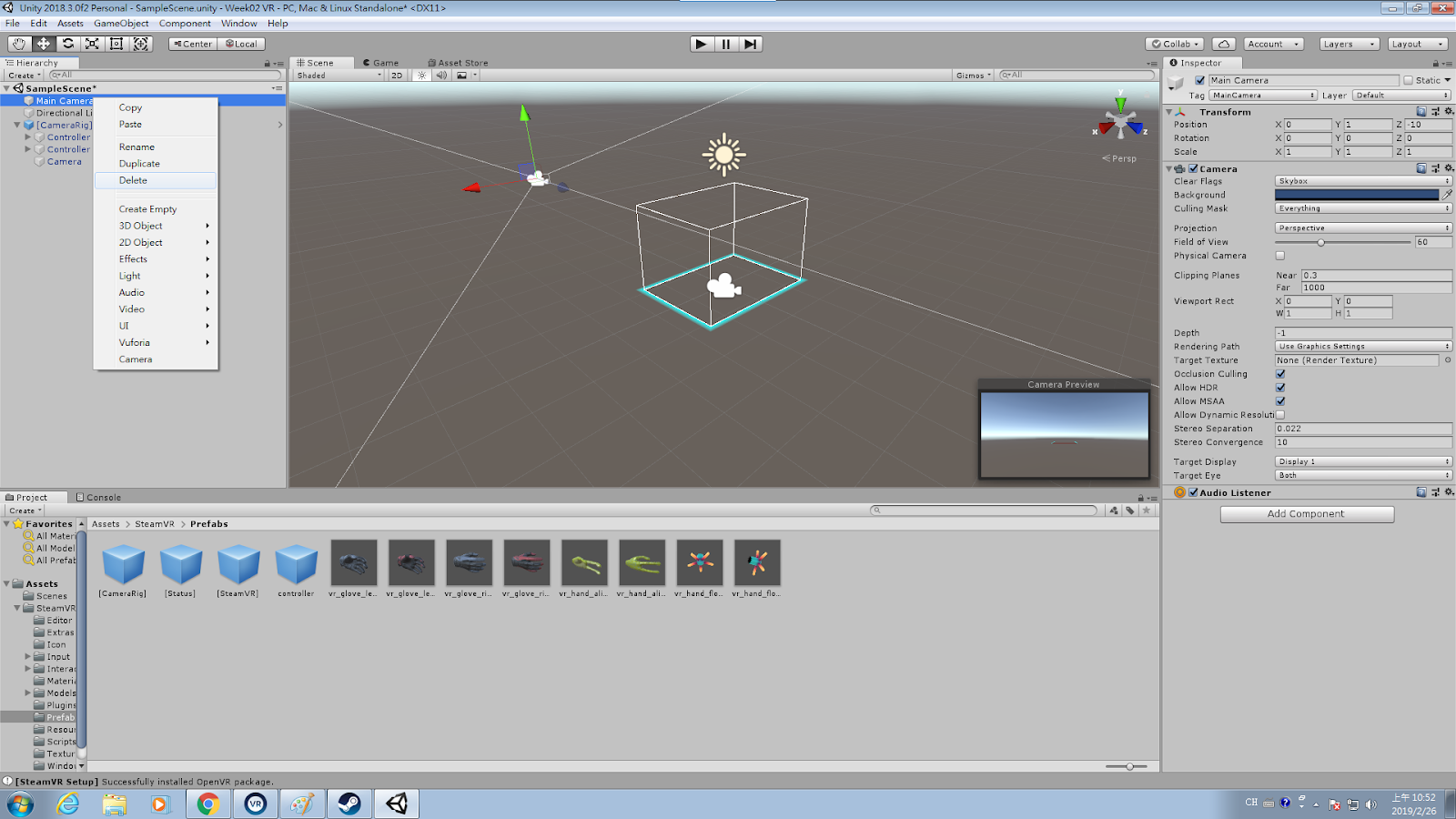
Task: Select the combined Transform tool
Action: pos(141,44)
